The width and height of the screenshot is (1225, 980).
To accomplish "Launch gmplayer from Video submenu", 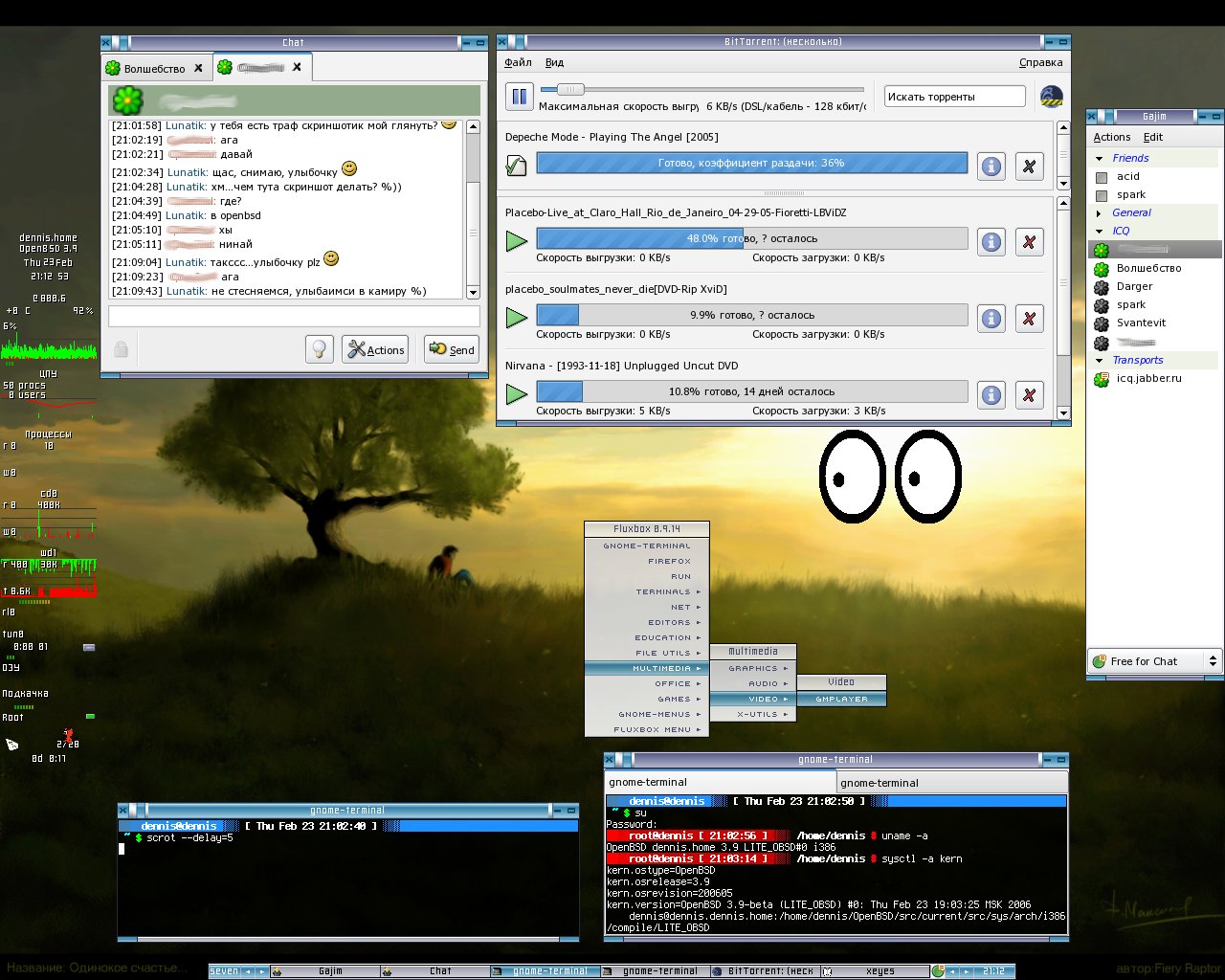I will click(841, 699).
